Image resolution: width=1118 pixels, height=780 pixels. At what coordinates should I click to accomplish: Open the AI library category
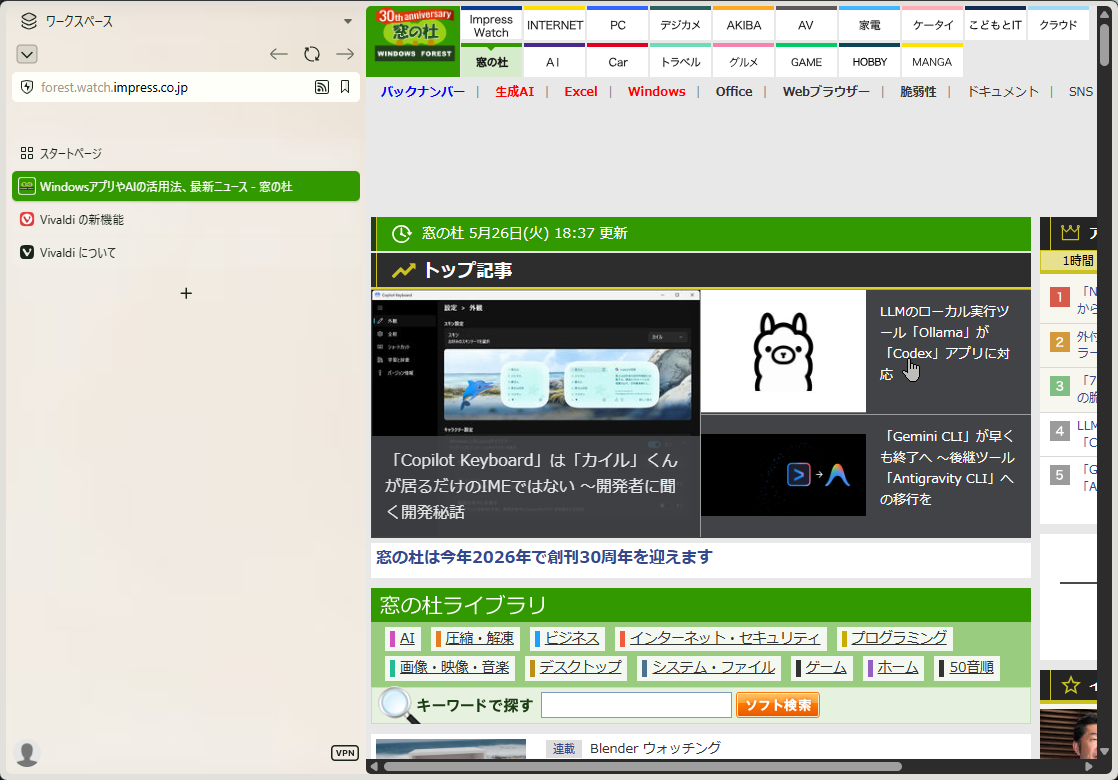401,638
